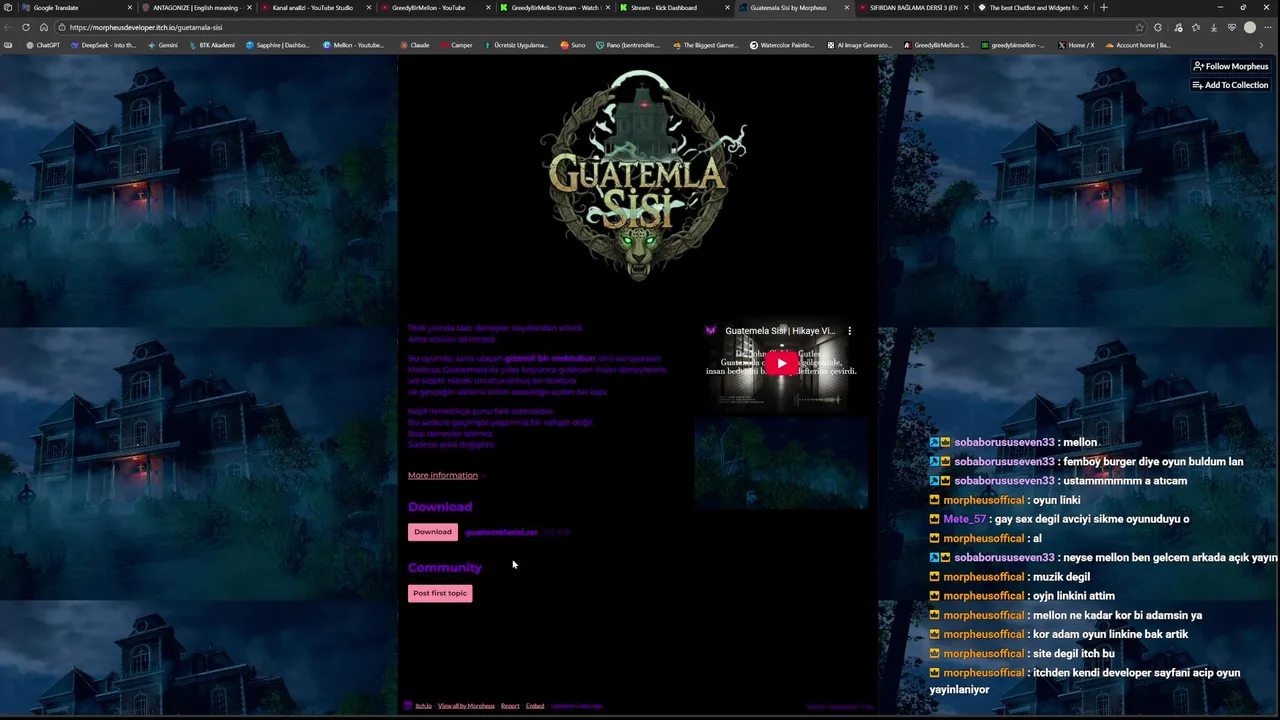Open the Mellon - Youtube bookmark

point(353,45)
